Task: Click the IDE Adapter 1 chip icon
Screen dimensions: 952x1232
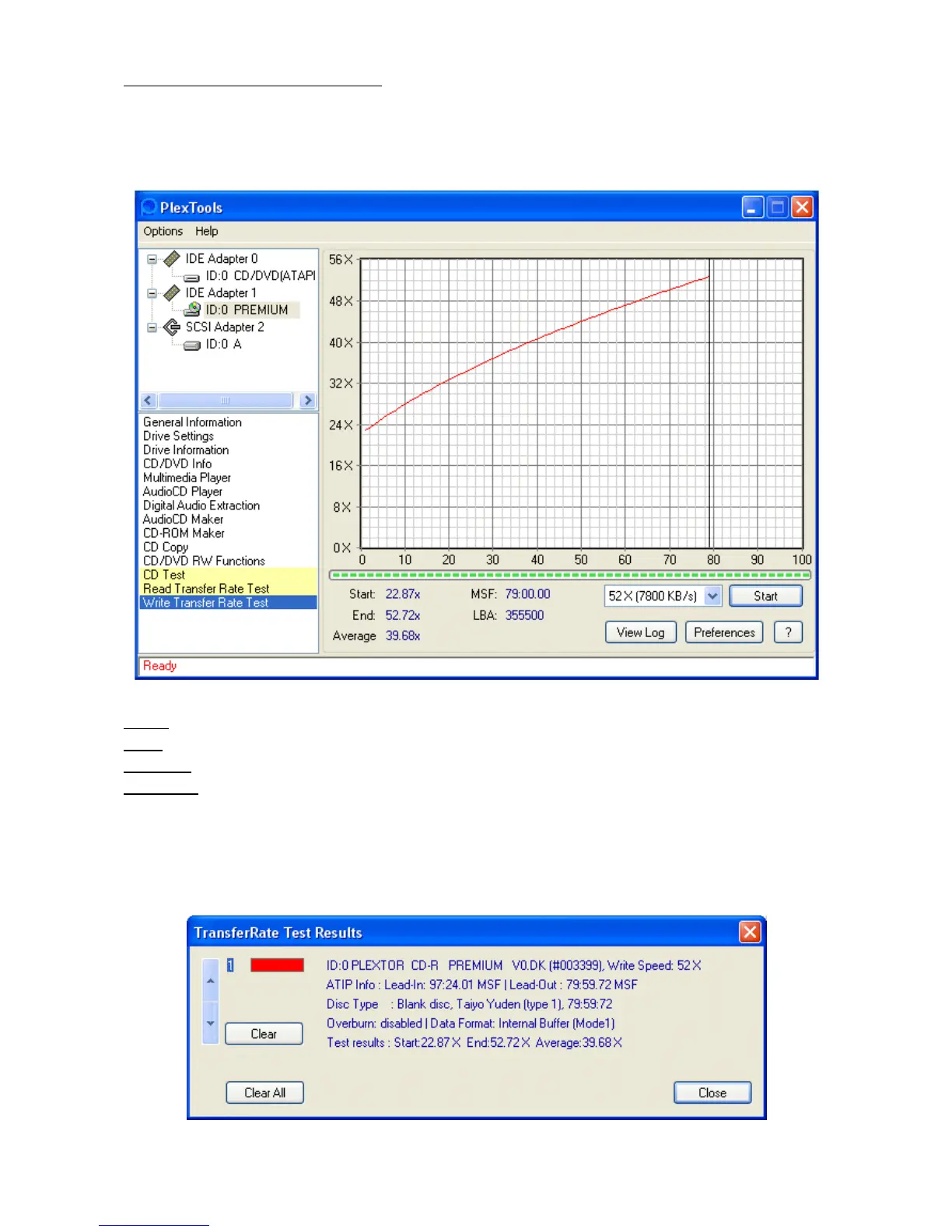Action: [x=172, y=293]
